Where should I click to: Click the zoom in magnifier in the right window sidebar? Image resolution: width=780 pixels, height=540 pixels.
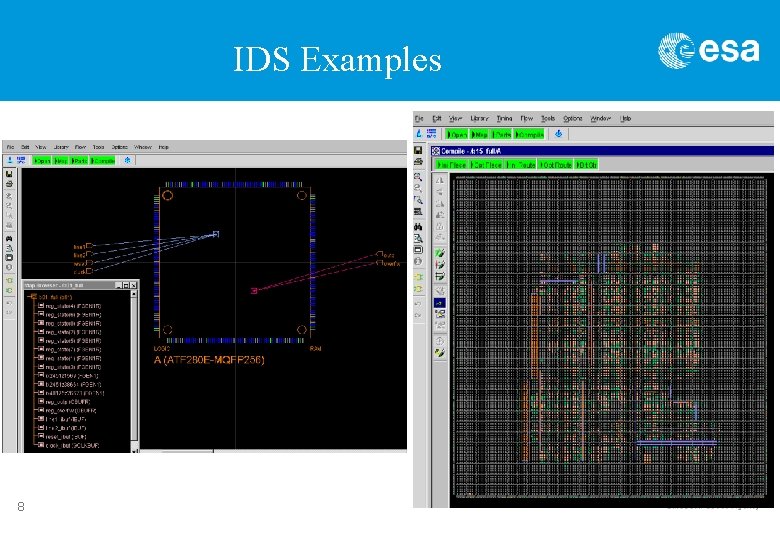click(418, 177)
